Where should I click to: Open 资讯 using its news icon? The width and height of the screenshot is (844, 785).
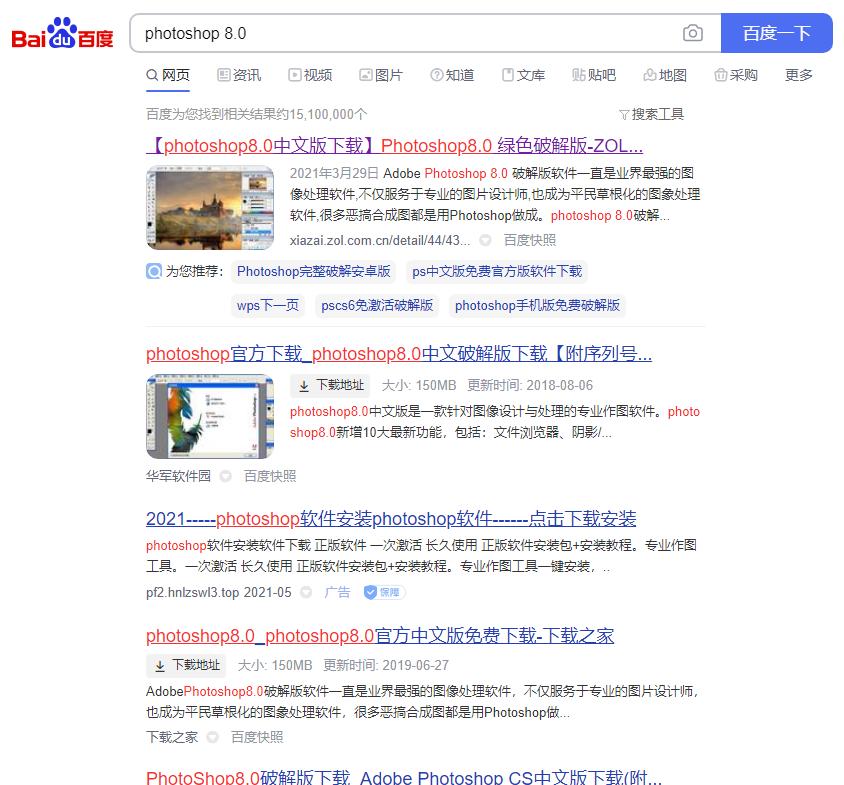point(222,74)
